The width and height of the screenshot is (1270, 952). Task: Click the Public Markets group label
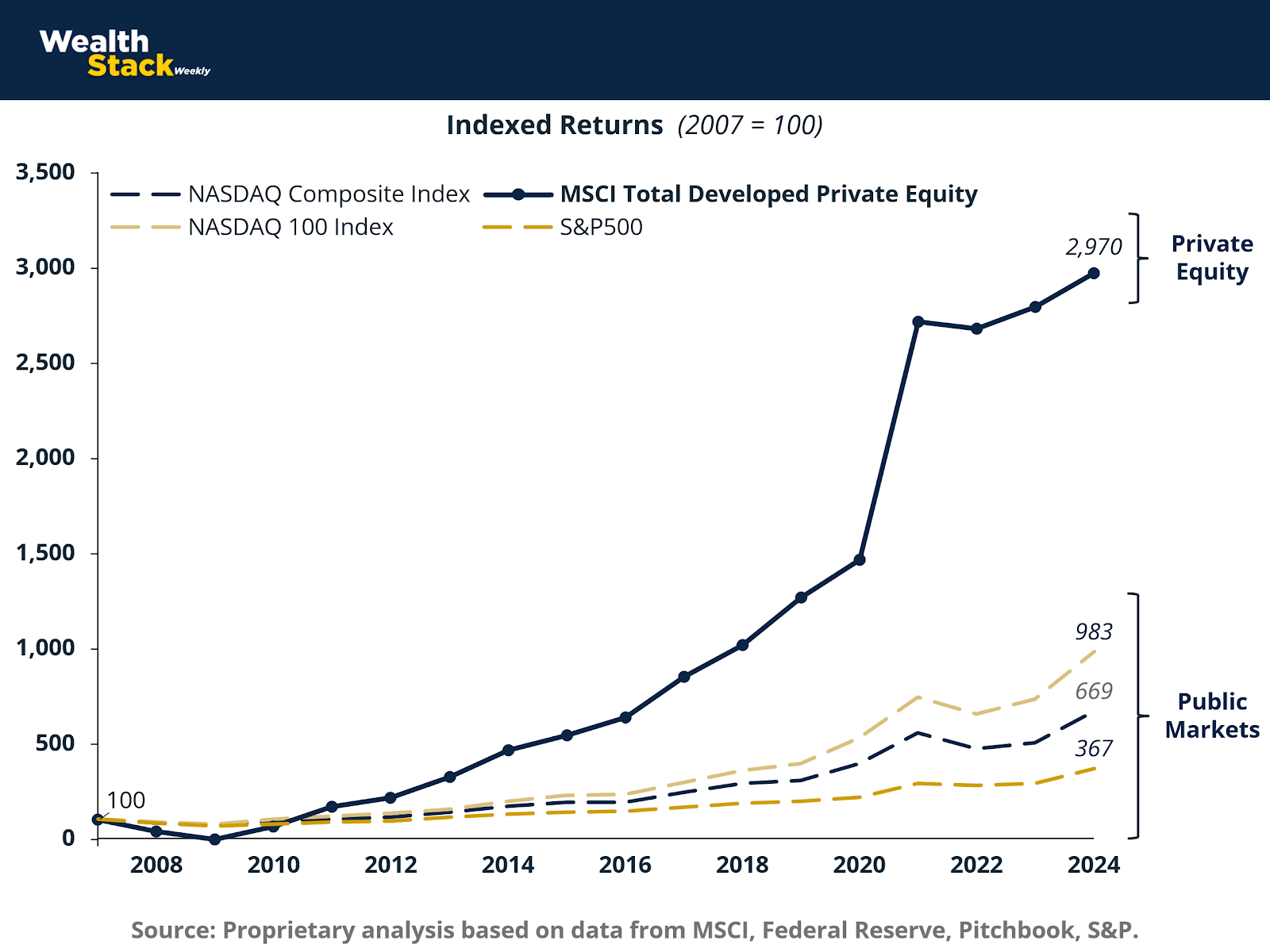pos(1212,716)
